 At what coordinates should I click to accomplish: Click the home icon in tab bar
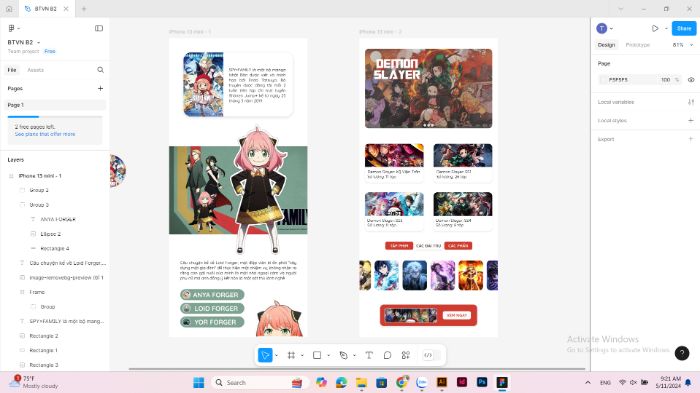[x=9, y=8]
